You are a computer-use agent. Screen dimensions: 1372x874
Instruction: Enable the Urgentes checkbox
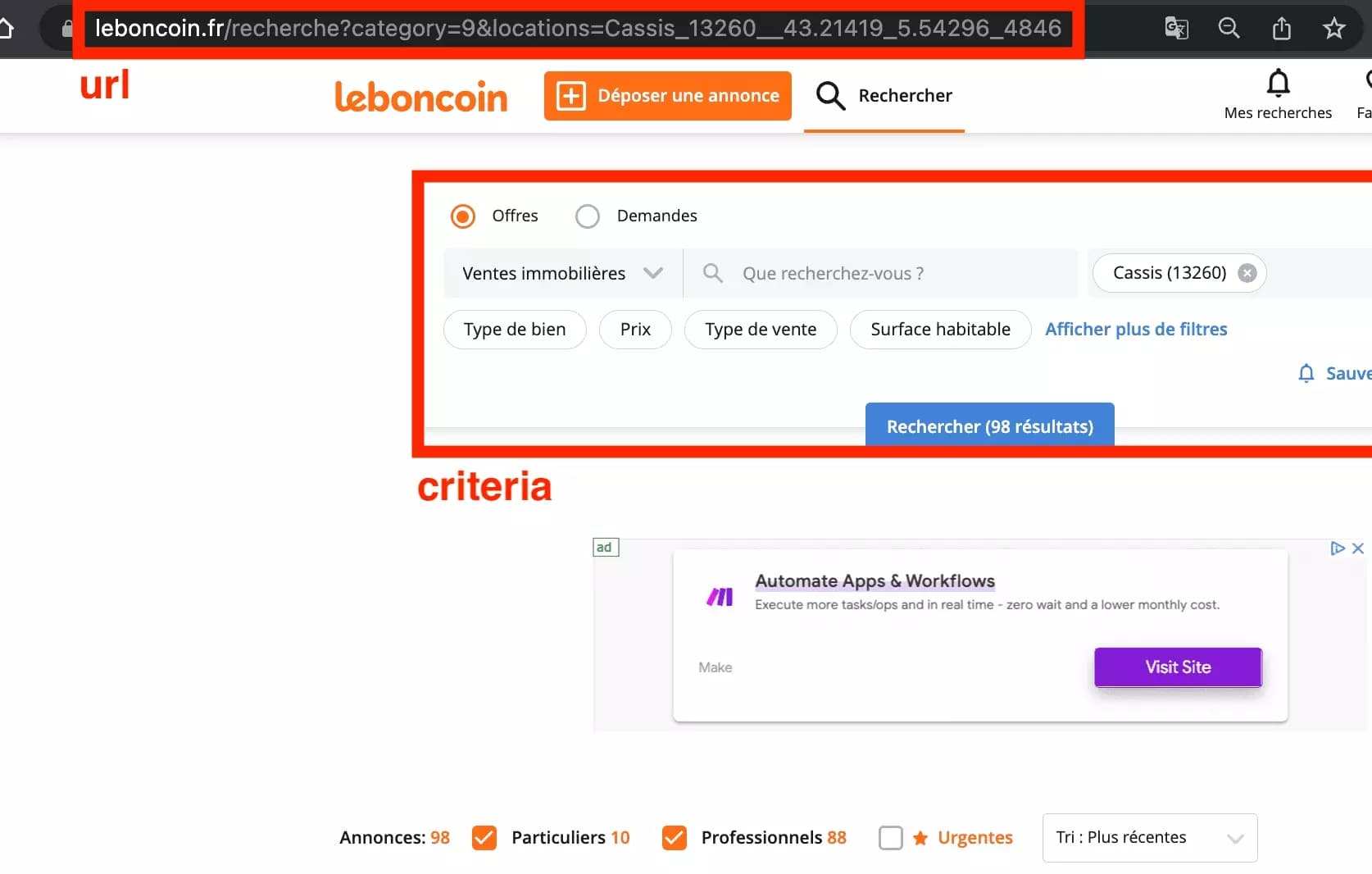(x=891, y=838)
